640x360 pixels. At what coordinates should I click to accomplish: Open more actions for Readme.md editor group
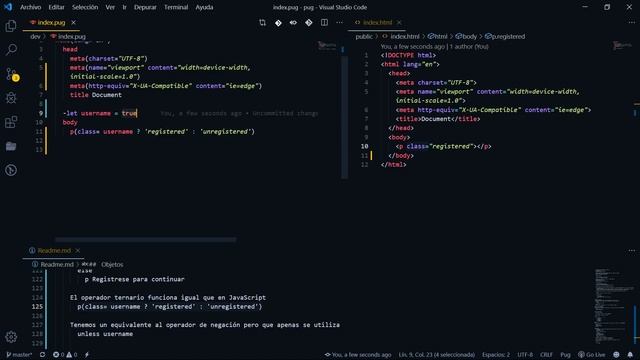[x=631, y=251]
